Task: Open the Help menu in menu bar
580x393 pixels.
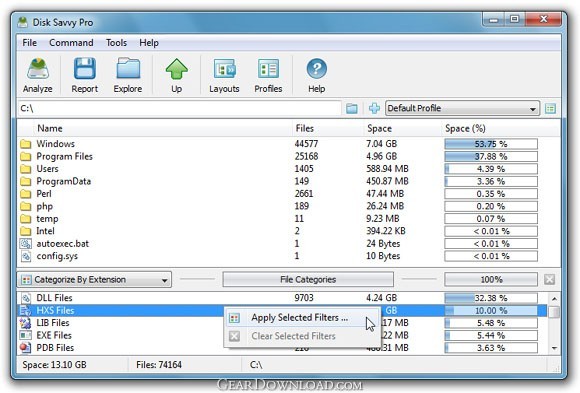Action: click(149, 43)
